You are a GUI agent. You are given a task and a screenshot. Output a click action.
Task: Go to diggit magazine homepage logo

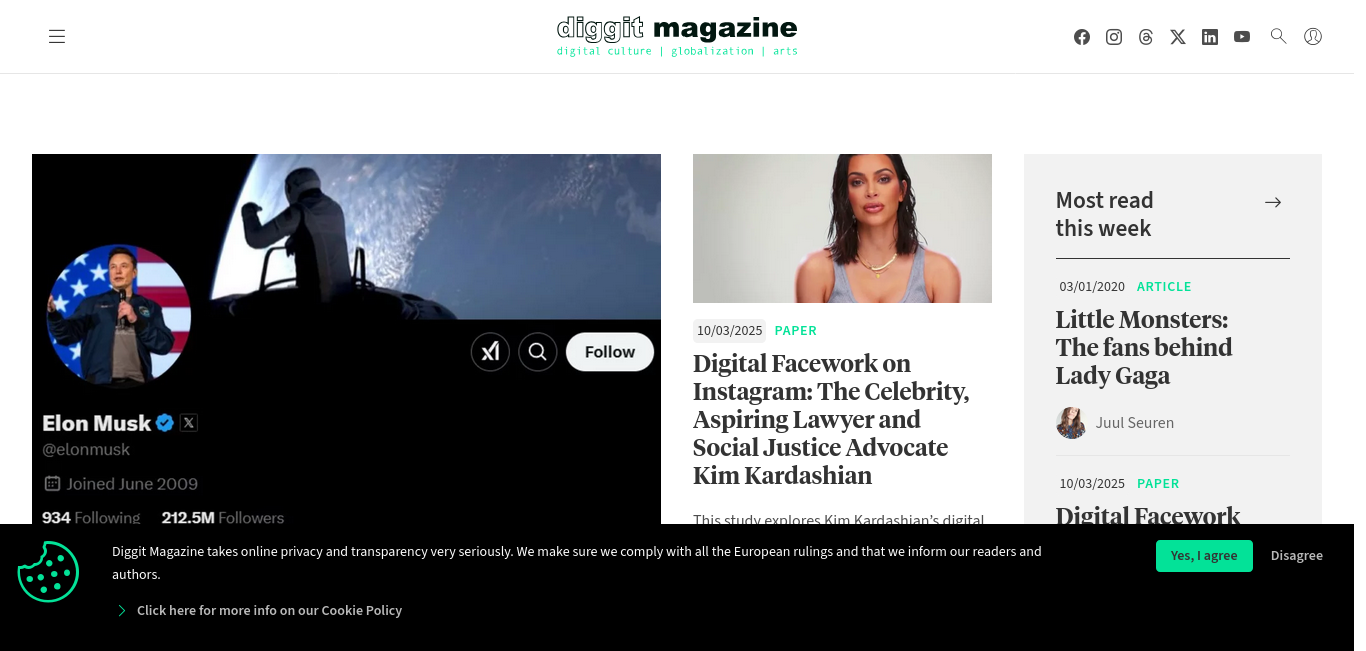677,36
